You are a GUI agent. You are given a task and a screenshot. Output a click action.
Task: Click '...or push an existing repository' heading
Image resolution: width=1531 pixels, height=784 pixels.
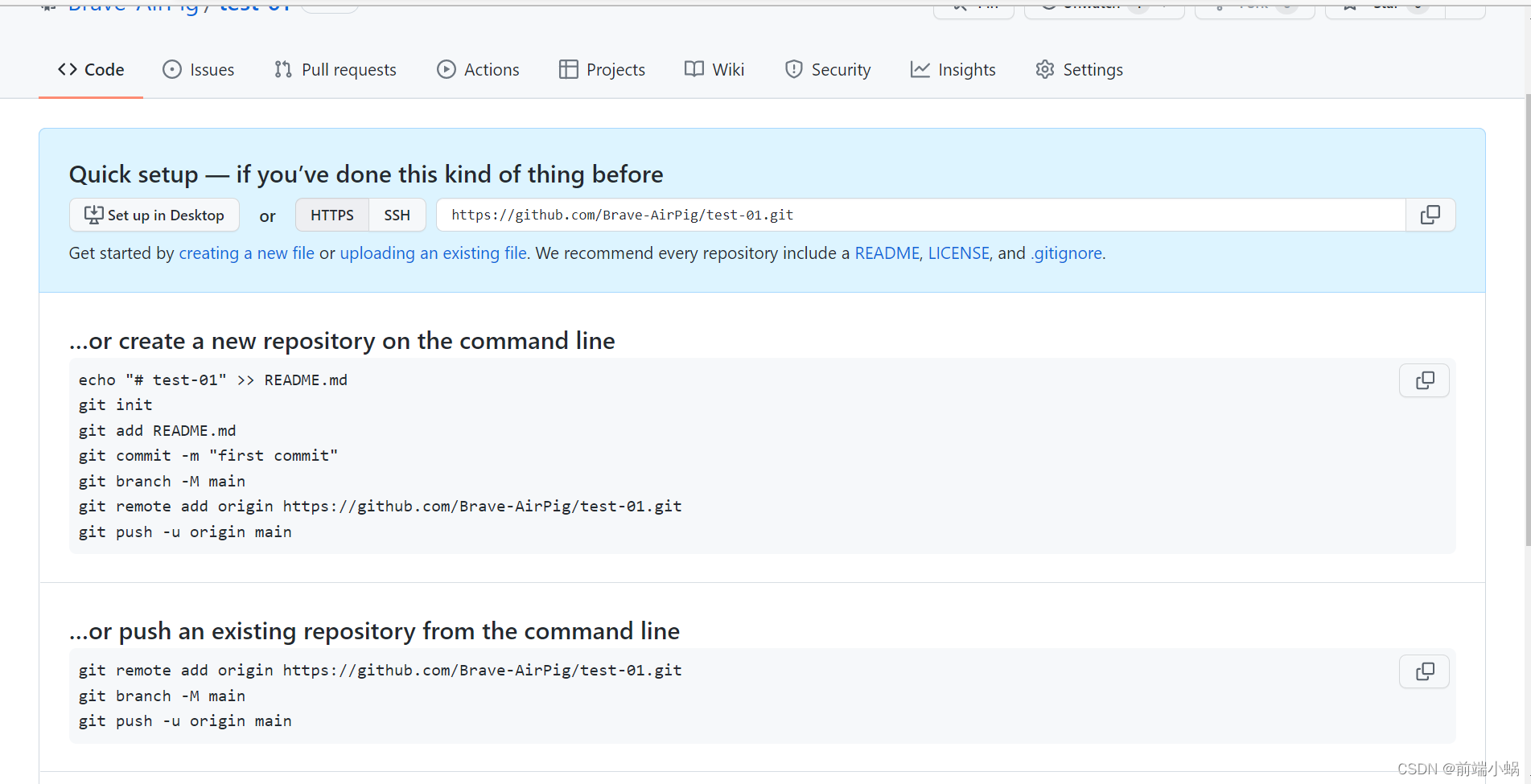click(x=374, y=631)
